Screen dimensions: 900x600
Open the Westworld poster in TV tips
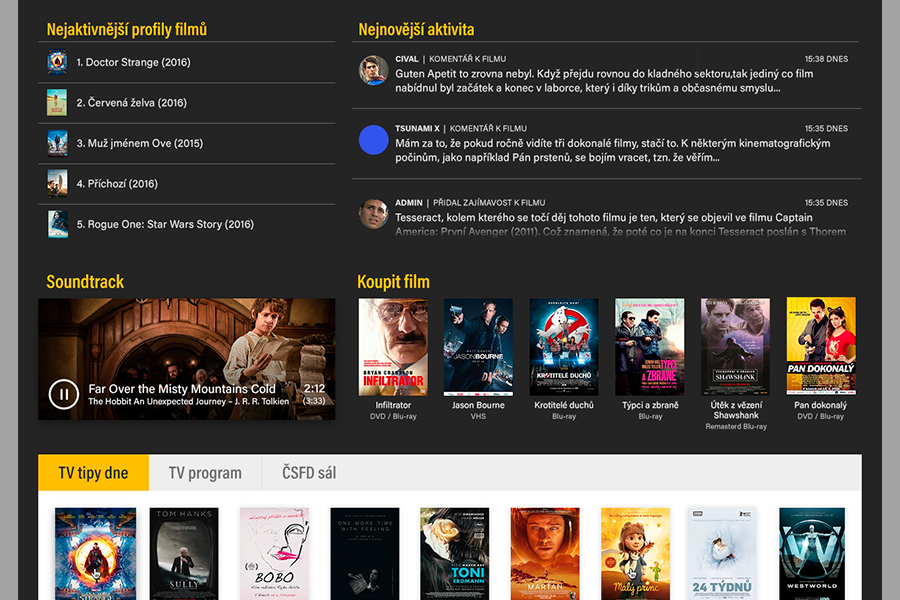pos(812,553)
